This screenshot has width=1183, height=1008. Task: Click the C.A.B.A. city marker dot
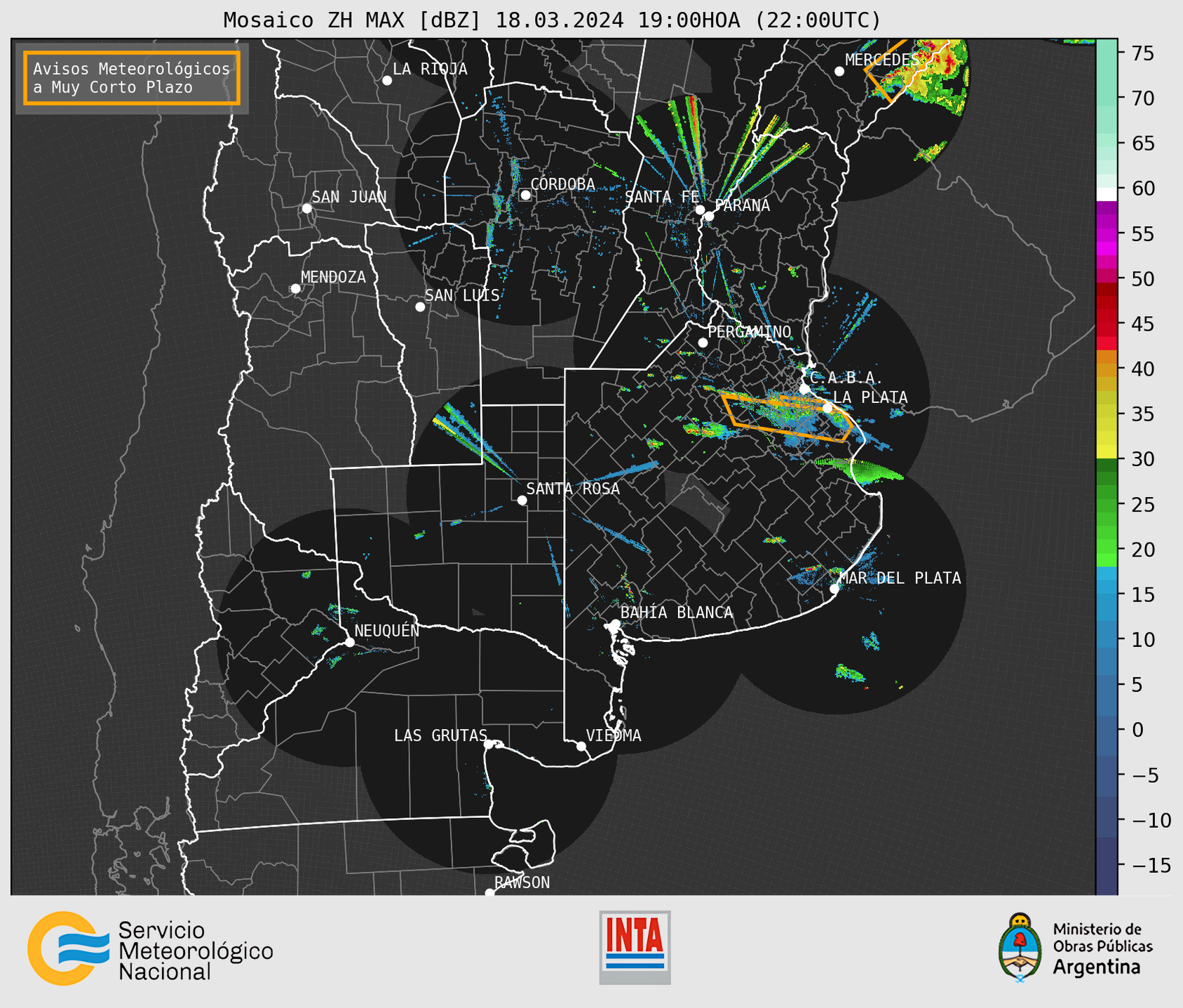[805, 389]
